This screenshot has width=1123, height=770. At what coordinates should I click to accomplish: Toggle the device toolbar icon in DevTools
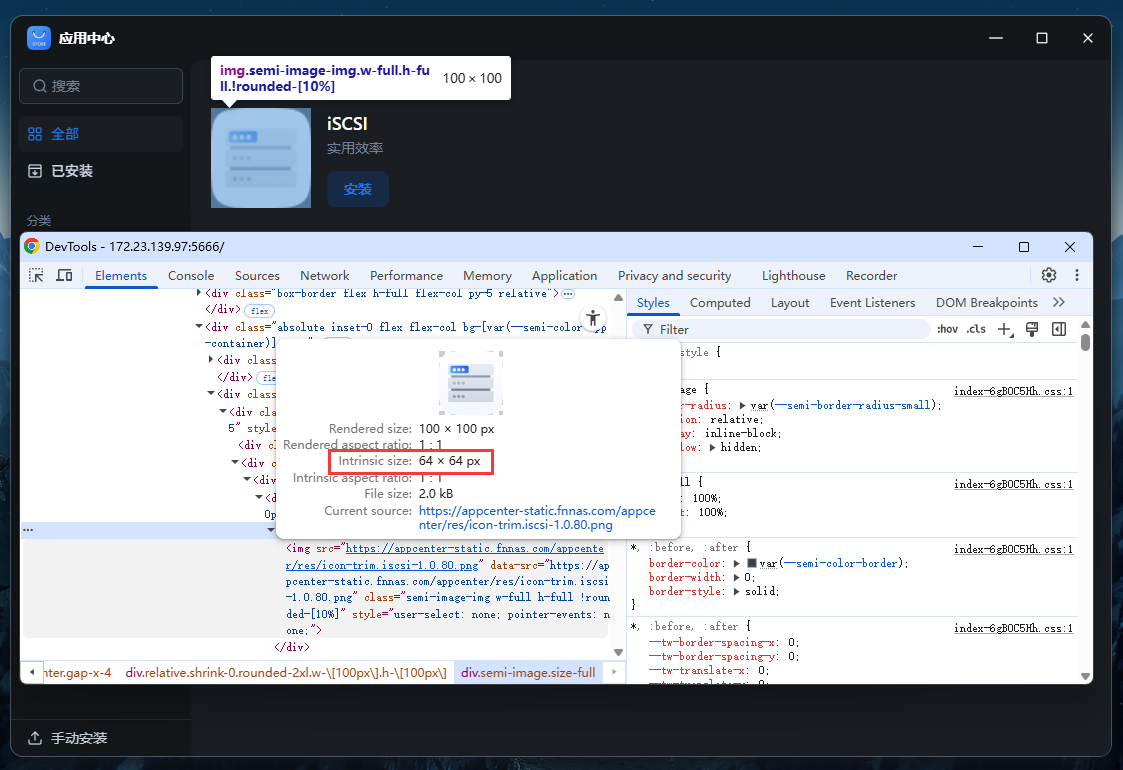point(64,275)
